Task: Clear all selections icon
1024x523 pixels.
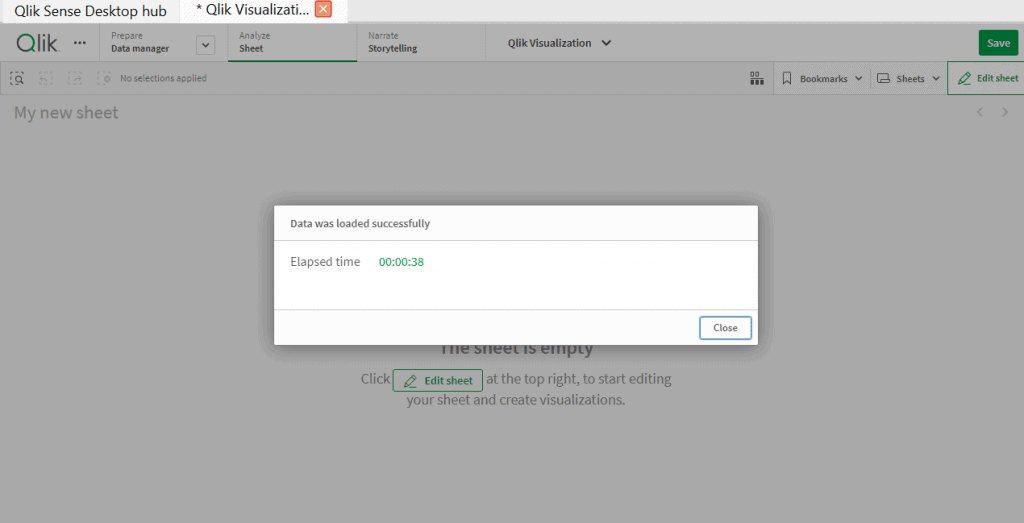Action: pos(104,78)
